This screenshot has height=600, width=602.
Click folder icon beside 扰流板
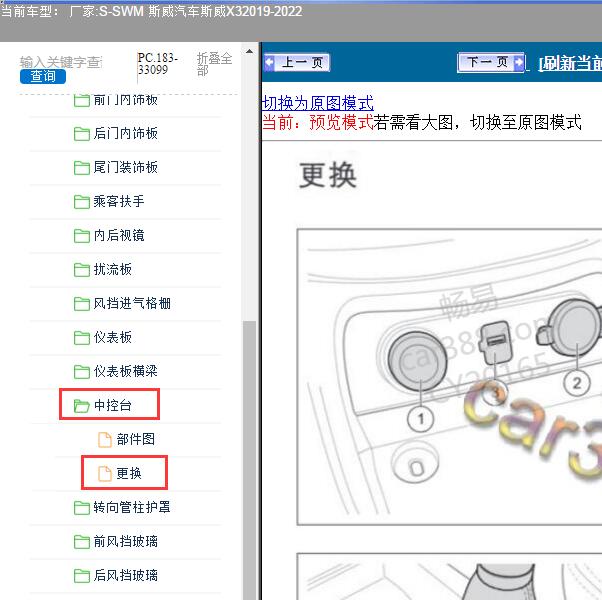pos(81,270)
